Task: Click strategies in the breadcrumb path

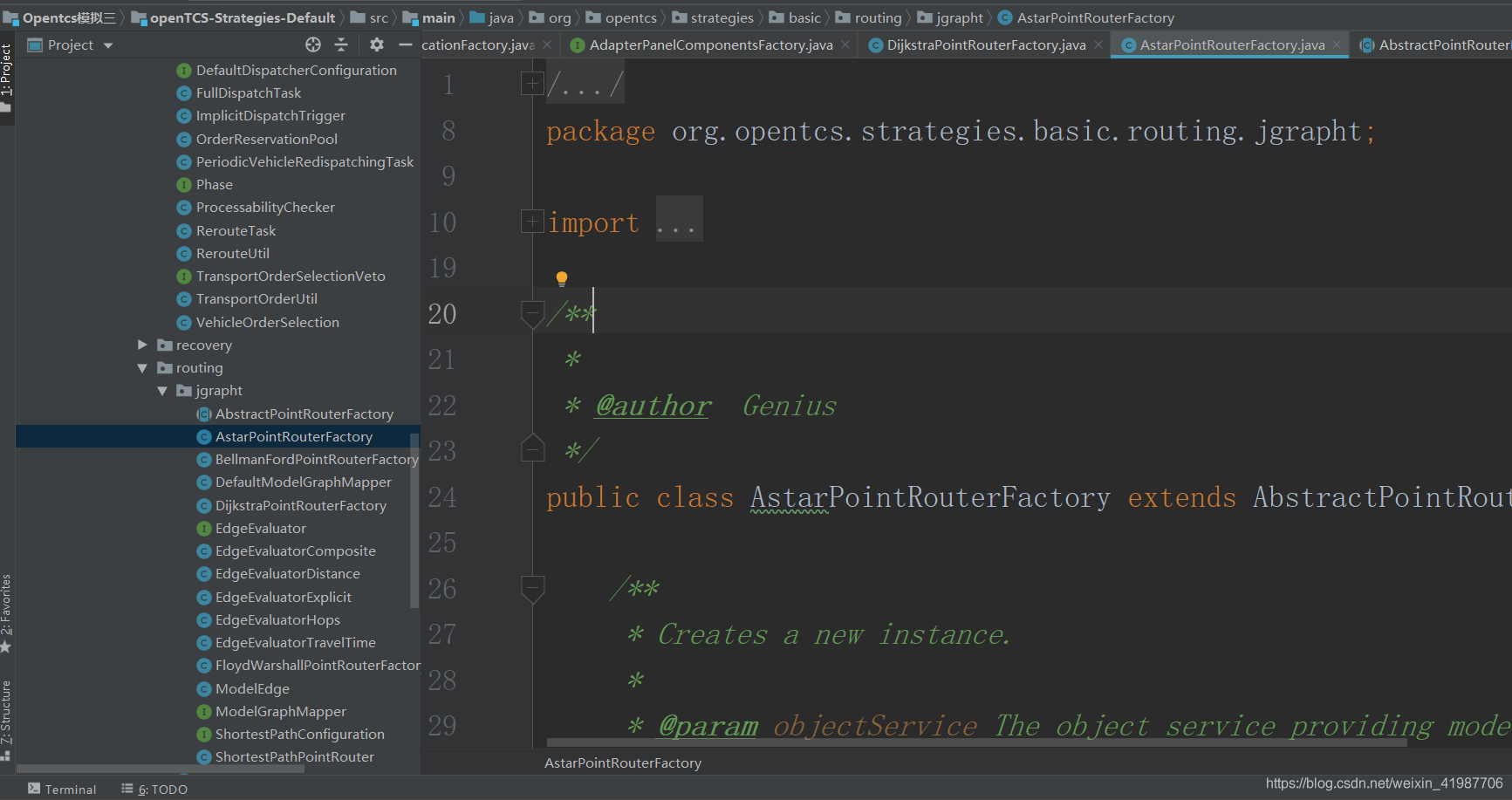Action: (x=722, y=17)
